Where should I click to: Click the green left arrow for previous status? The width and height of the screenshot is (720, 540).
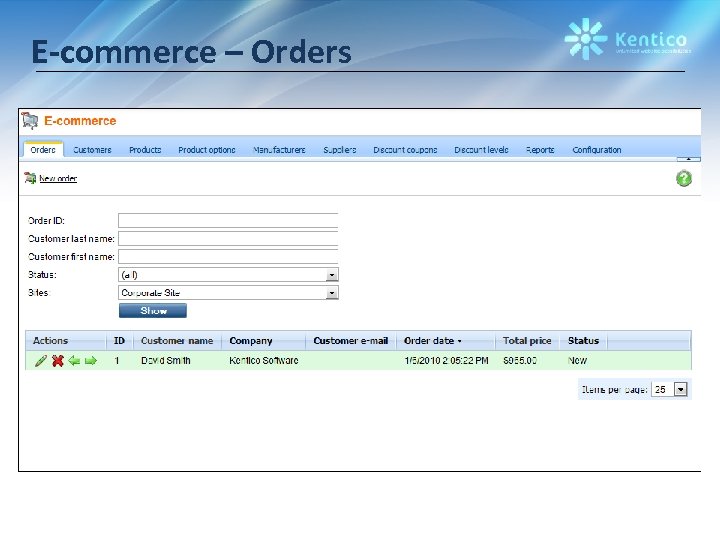74,361
